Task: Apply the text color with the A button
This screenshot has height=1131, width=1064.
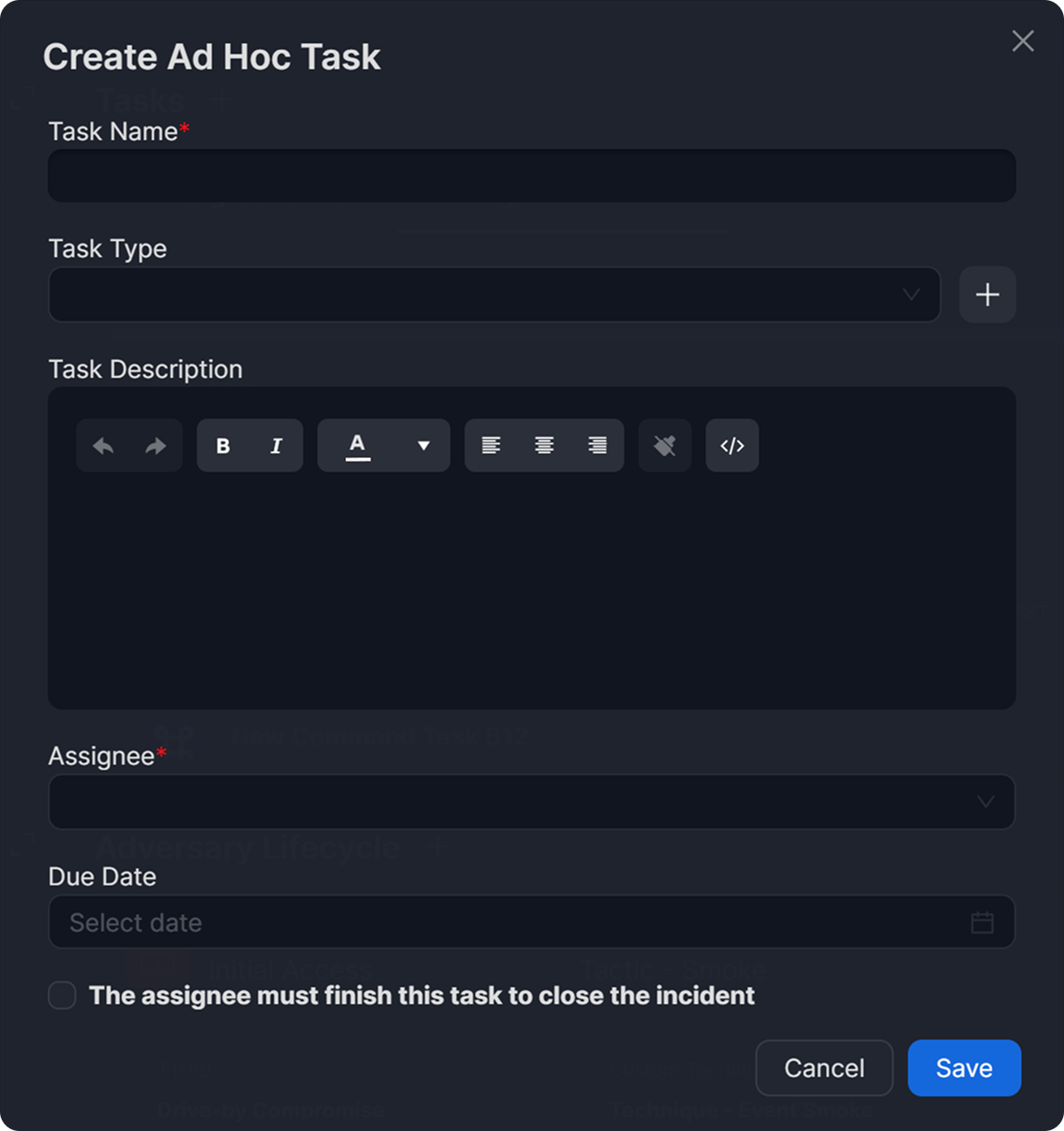Action: 357,445
